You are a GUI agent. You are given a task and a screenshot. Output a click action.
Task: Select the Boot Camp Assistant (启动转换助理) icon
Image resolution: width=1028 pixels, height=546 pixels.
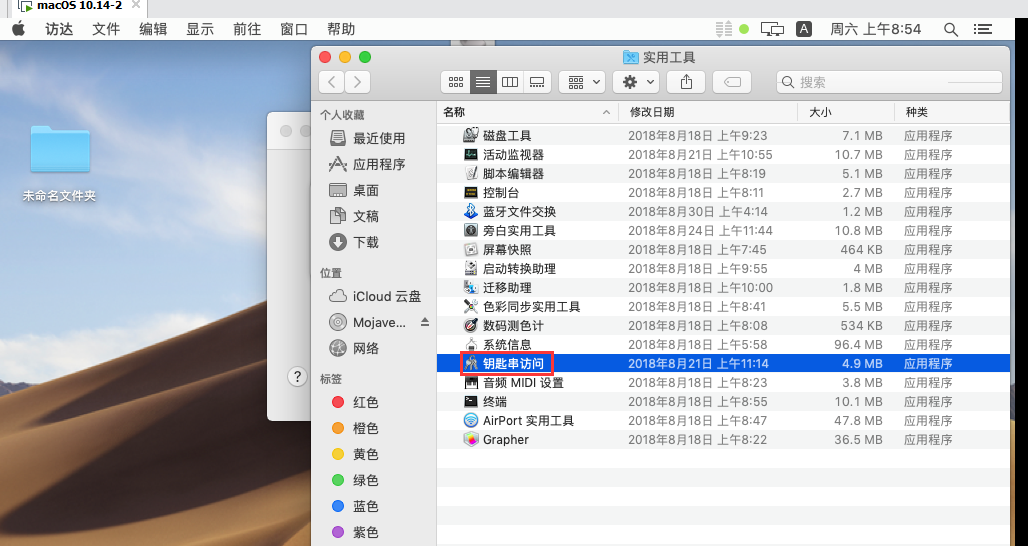(x=471, y=268)
